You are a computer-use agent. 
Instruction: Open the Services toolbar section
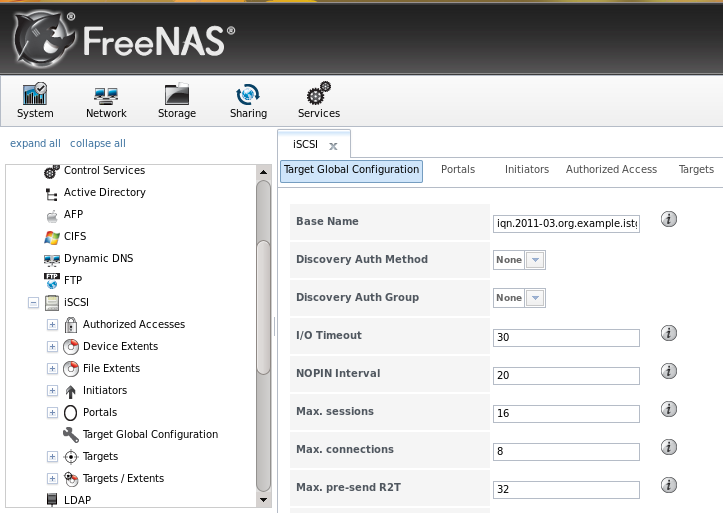[x=319, y=100]
